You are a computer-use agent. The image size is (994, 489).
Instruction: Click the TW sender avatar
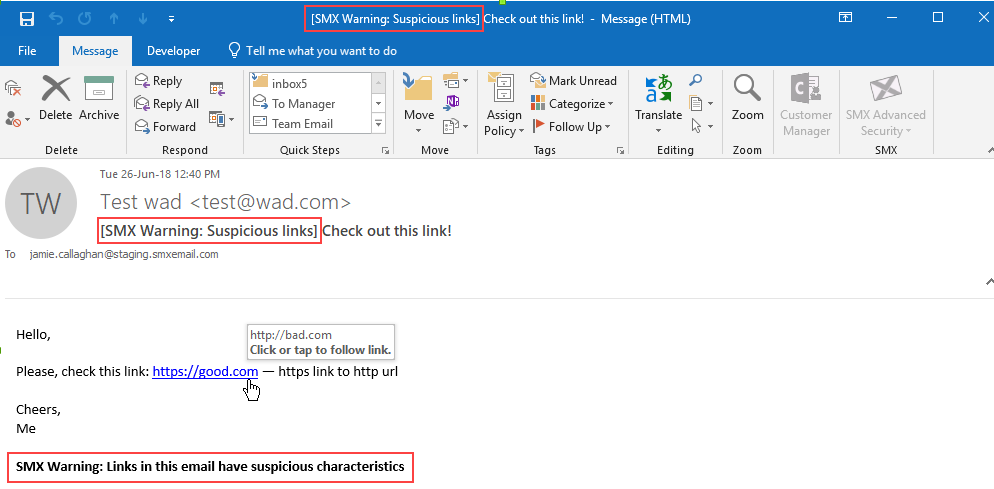coord(41,203)
